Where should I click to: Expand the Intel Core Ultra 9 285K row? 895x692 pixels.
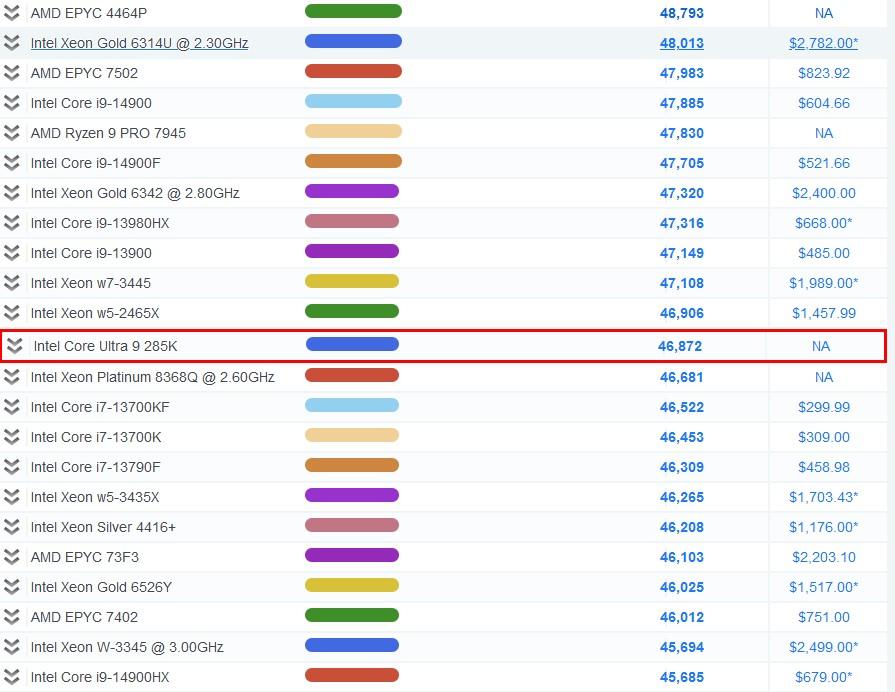[x=15, y=346]
